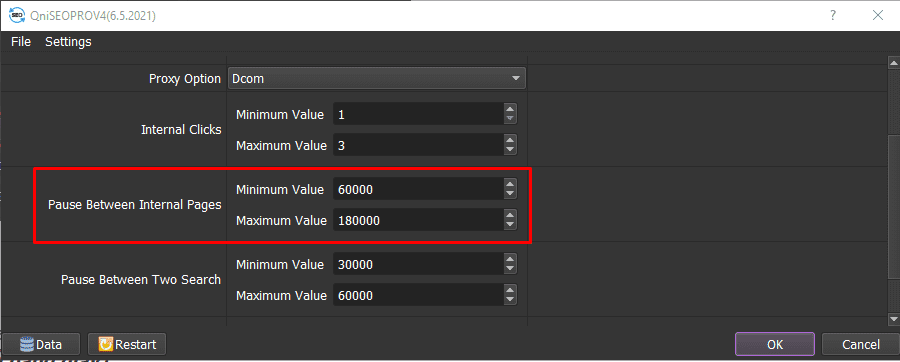The image size is (900, 362).
Task: Click the Data button
Action: click(41, 344)
